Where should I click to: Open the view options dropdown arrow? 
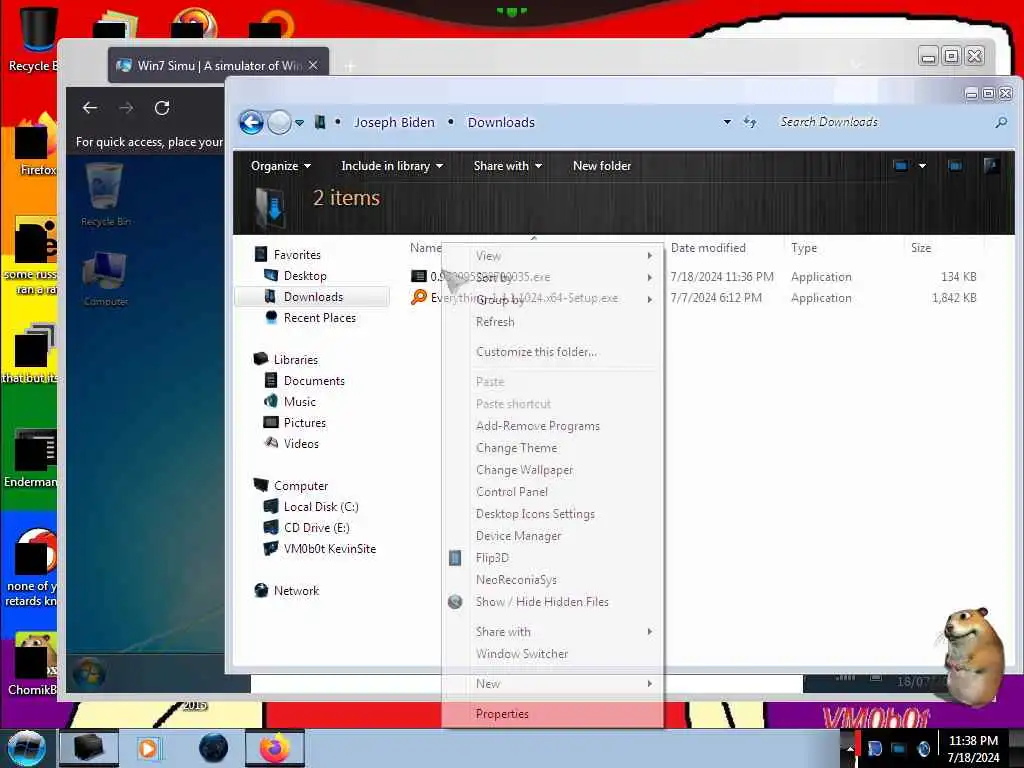(x=922, y=166)
